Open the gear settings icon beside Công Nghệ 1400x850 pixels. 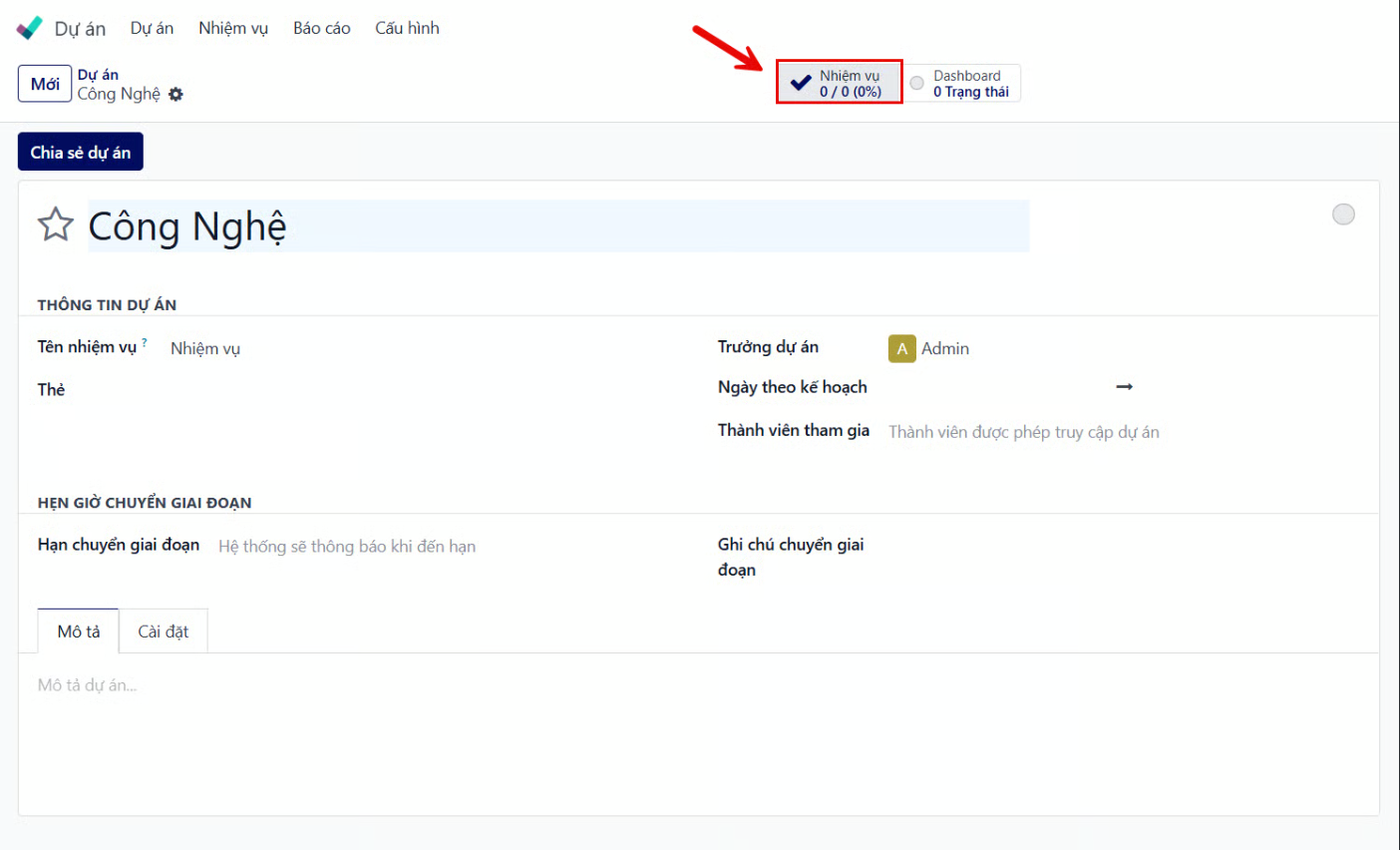pyautogui.click(x=176, y=95)
